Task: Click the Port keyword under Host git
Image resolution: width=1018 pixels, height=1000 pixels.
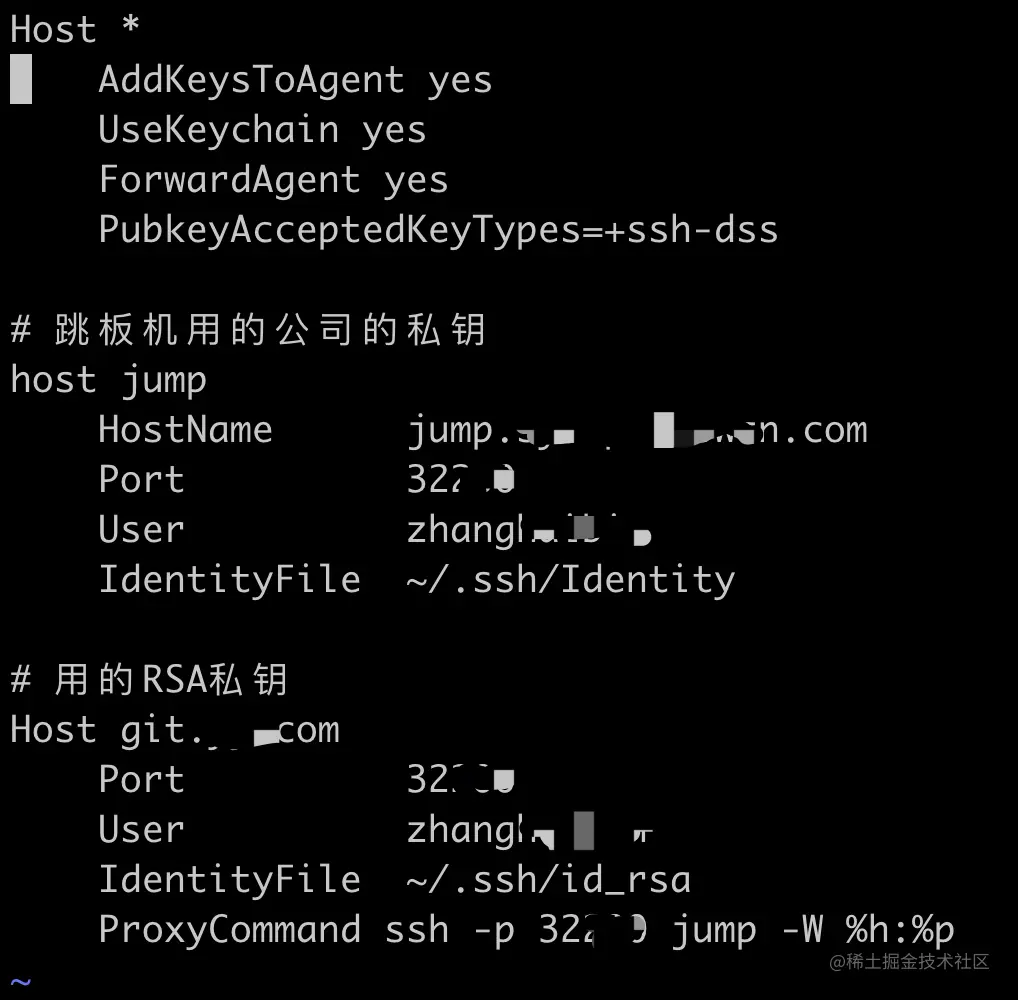Action: coord(141,780)
